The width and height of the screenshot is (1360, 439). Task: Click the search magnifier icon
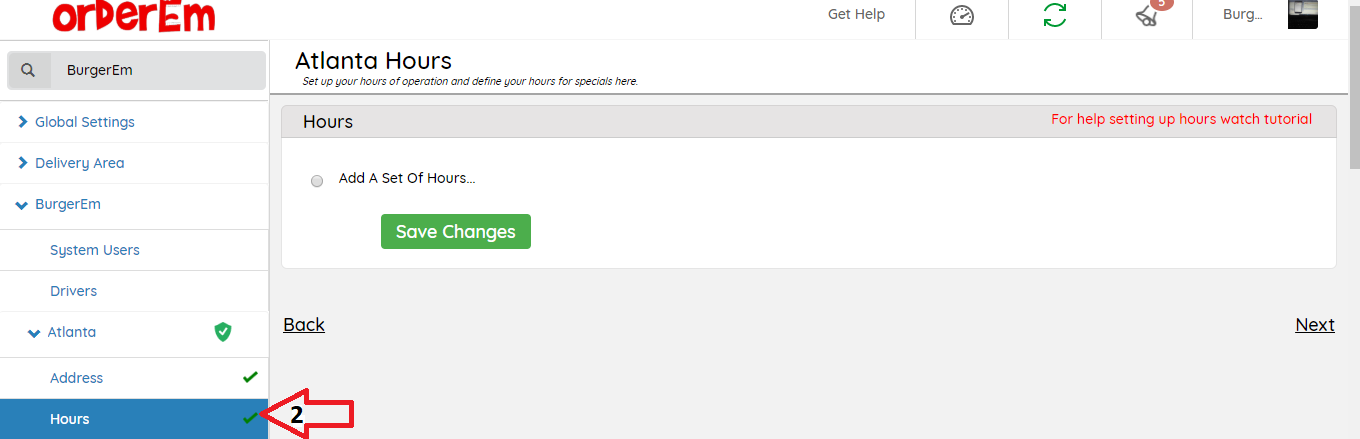(x=29, y=70)
